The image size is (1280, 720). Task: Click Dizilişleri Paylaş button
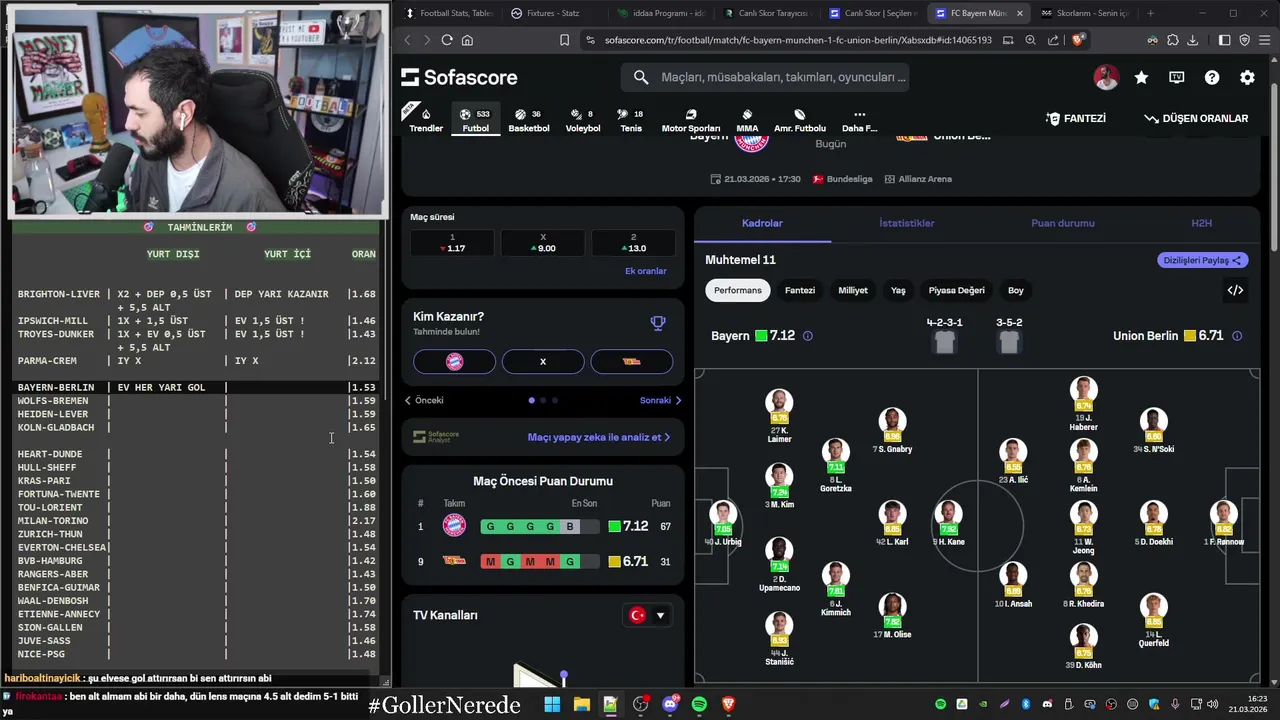coord(1203,260)
